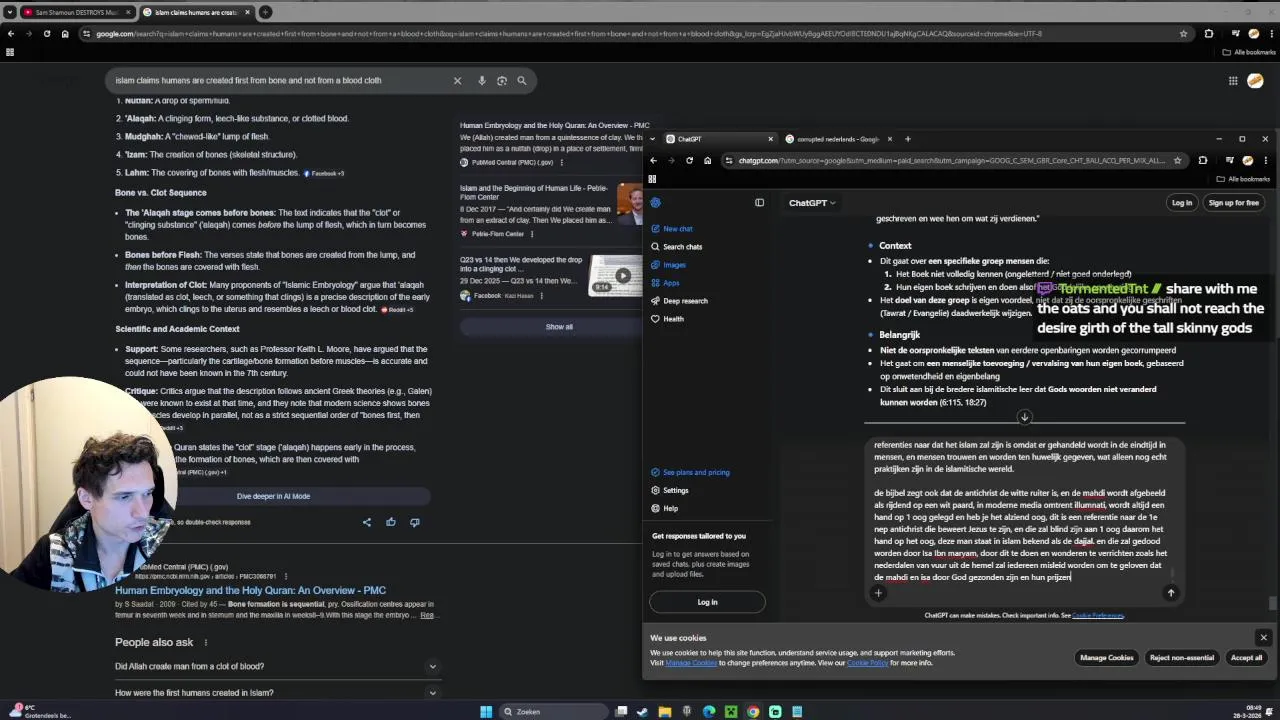This screenshot has height=720, width=1280.
Task: Share the AI overview answer
Action: point(366,522)
